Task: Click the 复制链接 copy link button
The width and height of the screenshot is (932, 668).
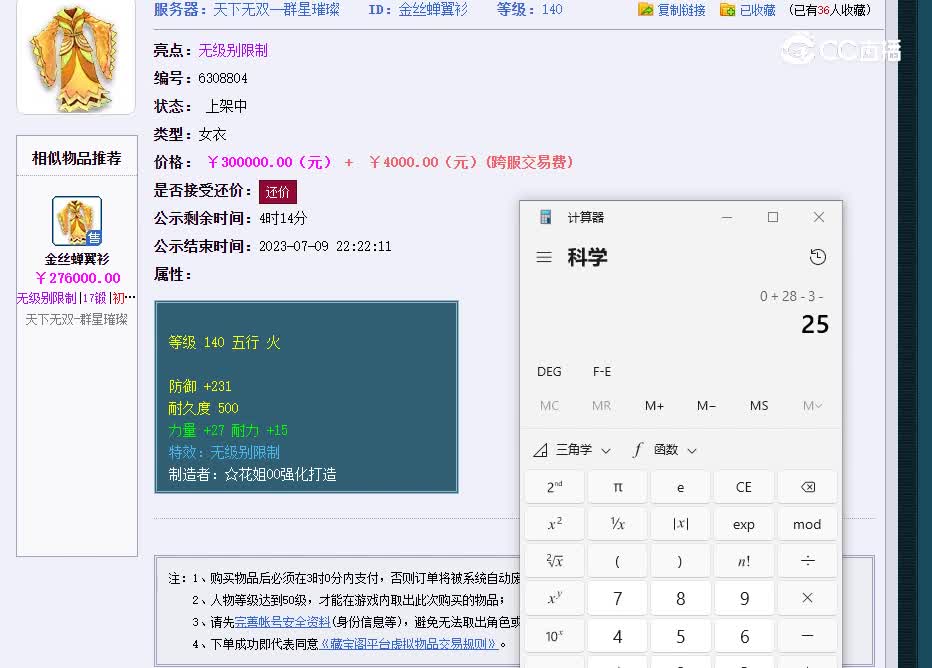Action: click(x=672, y=10)
